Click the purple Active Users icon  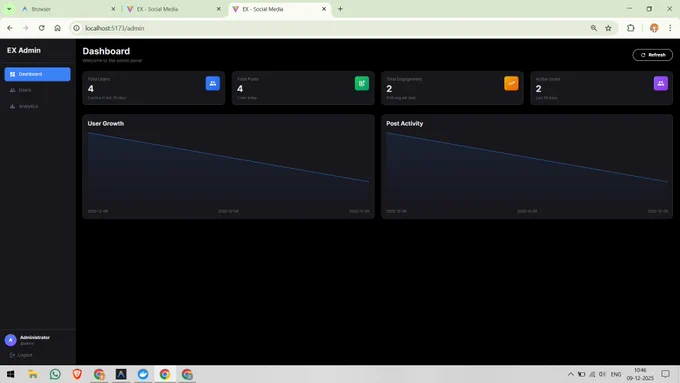660,83
